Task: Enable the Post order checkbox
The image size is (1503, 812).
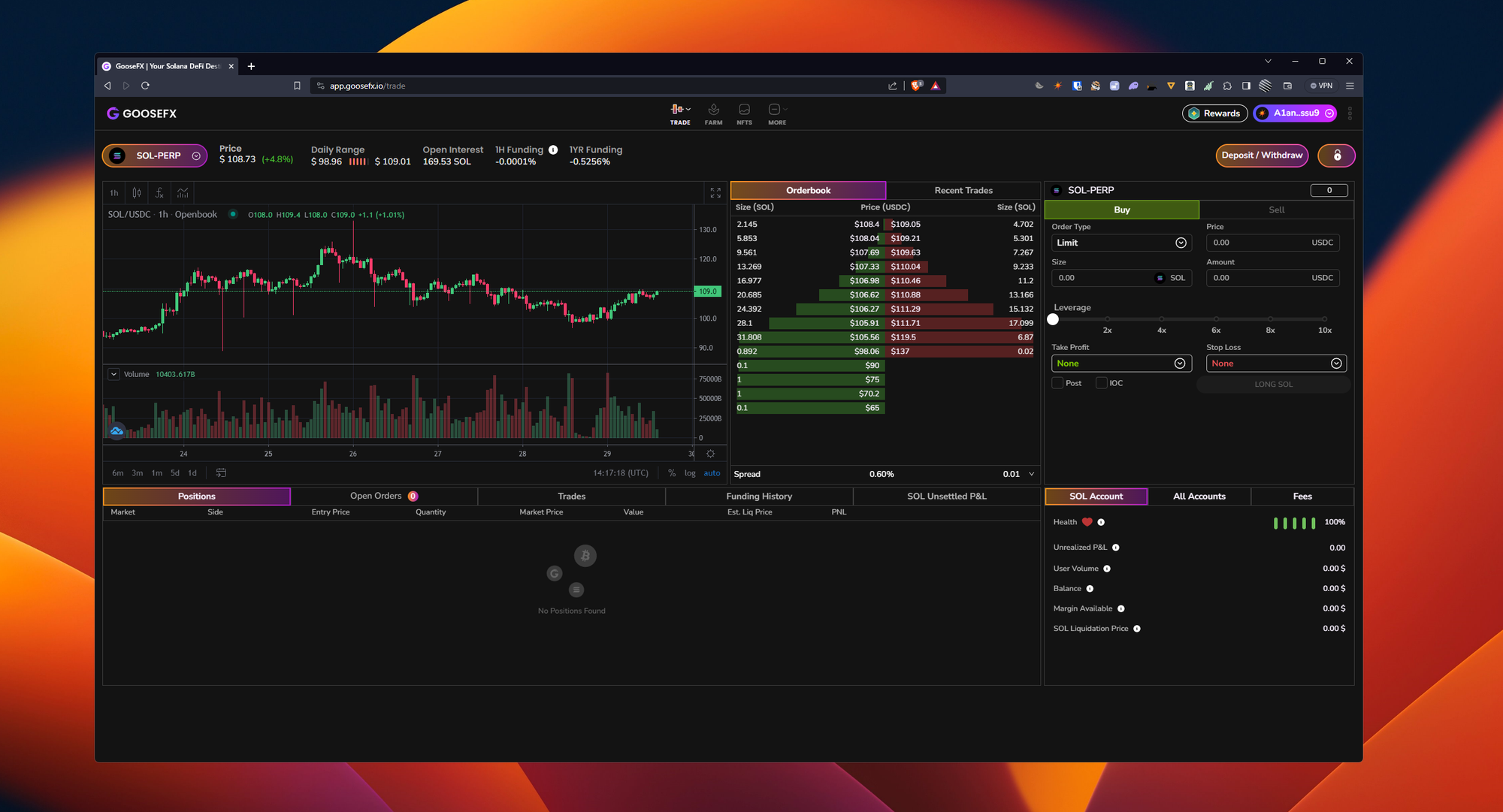Action: coord(1057,382)
